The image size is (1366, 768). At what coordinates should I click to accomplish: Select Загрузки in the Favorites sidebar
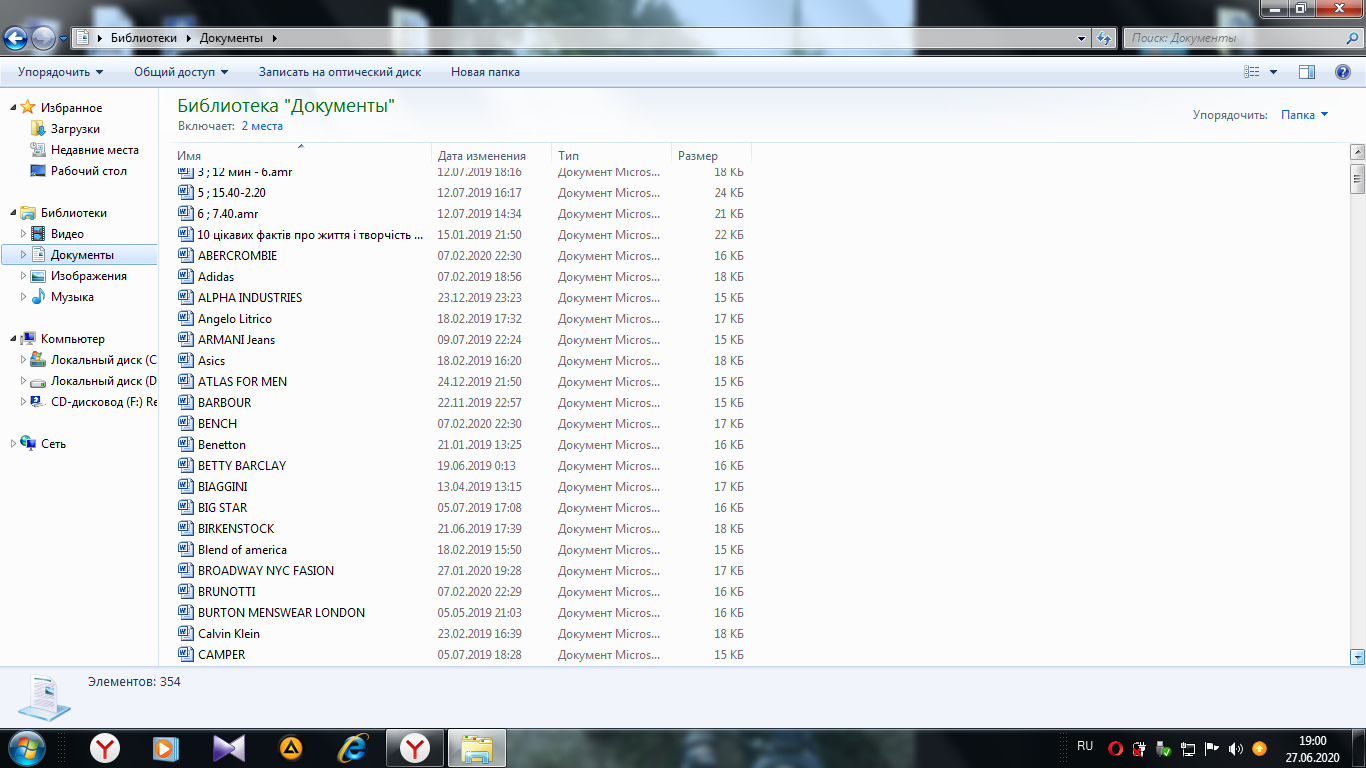pyautogui.click(x=76, y=129)
